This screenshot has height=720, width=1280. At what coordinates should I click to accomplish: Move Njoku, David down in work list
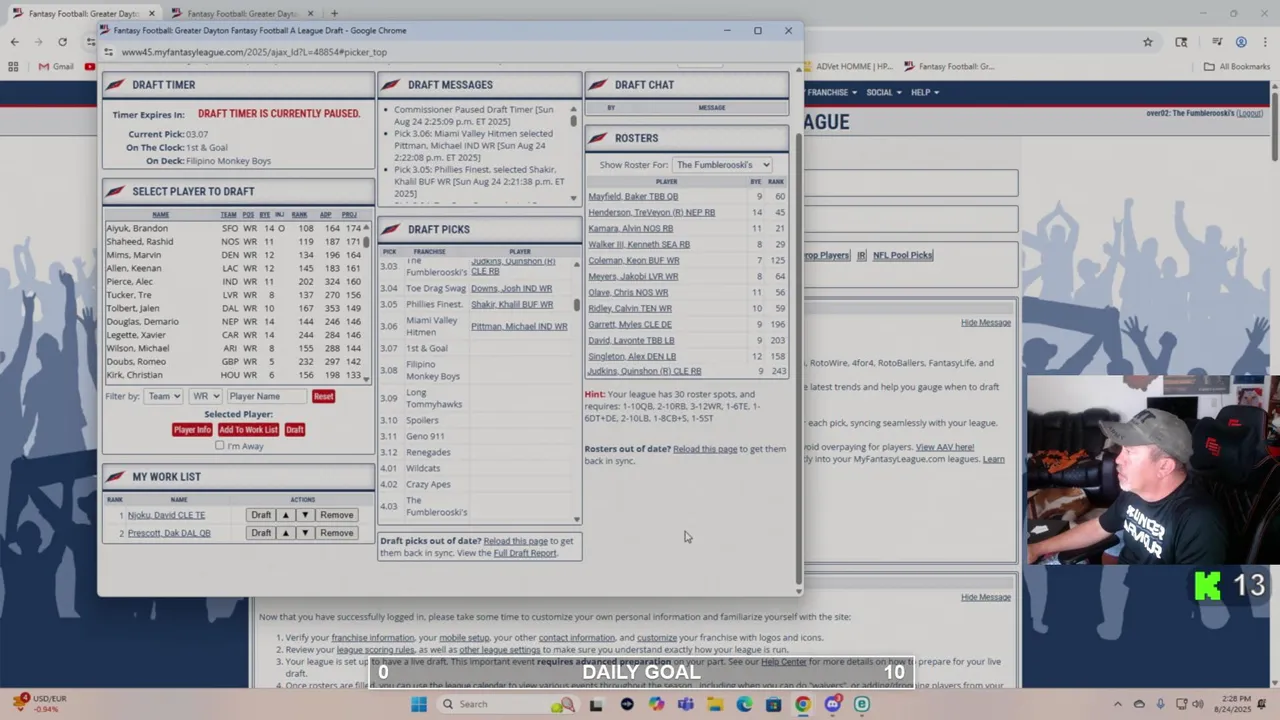pyautogui.click(x=305, y=515)
